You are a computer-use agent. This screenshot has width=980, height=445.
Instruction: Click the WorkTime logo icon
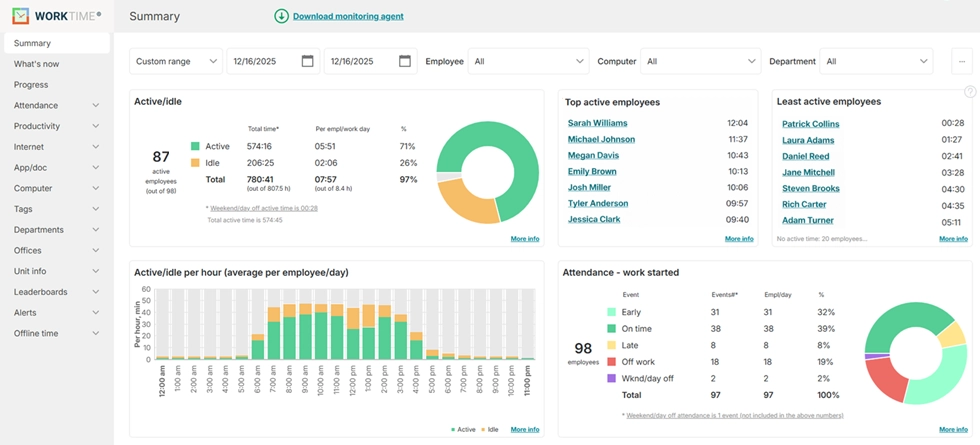[20, 16]
